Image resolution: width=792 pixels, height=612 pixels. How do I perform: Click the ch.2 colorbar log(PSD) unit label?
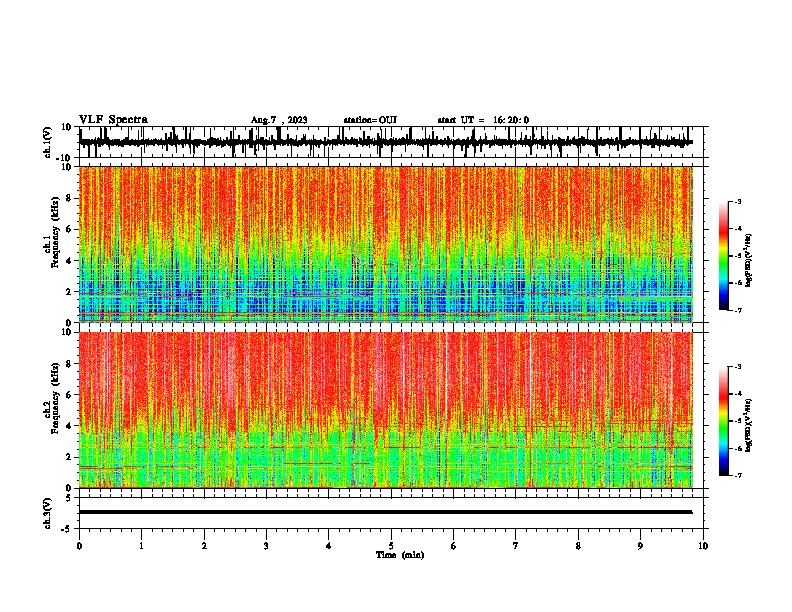click(749, 425)
